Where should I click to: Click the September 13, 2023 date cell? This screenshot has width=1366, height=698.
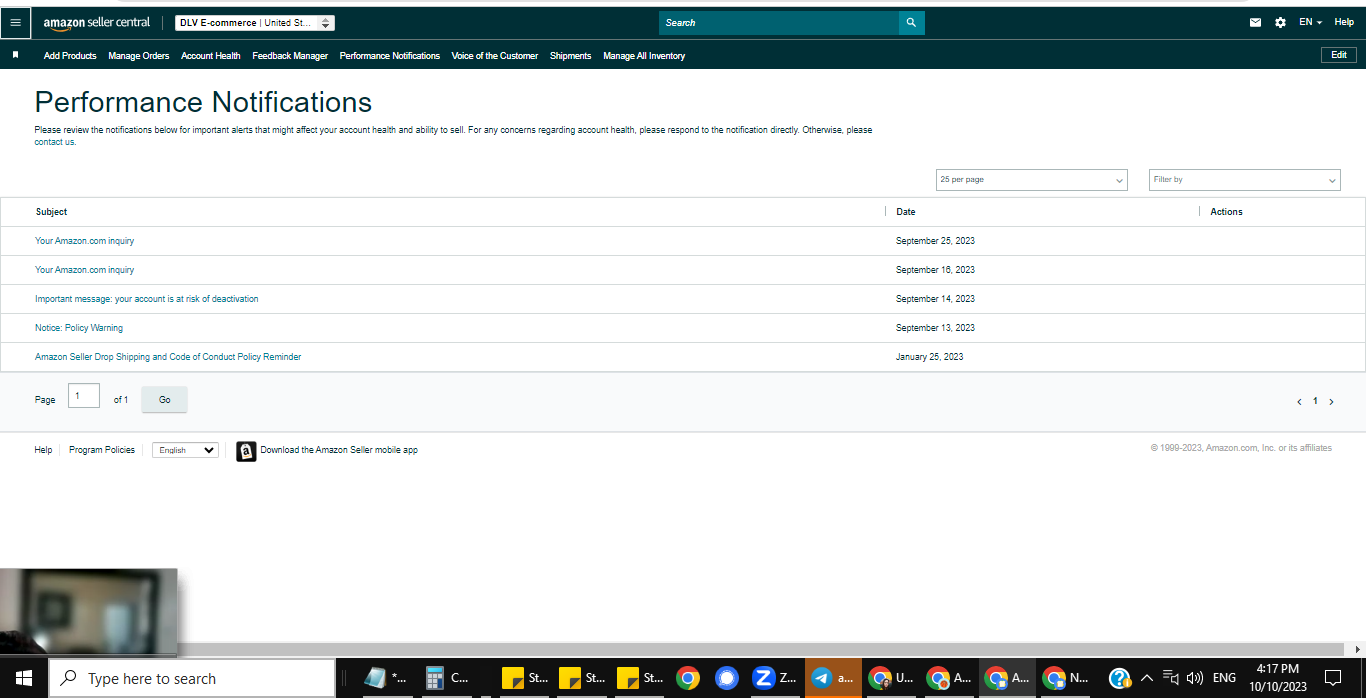tap(935, 328)
